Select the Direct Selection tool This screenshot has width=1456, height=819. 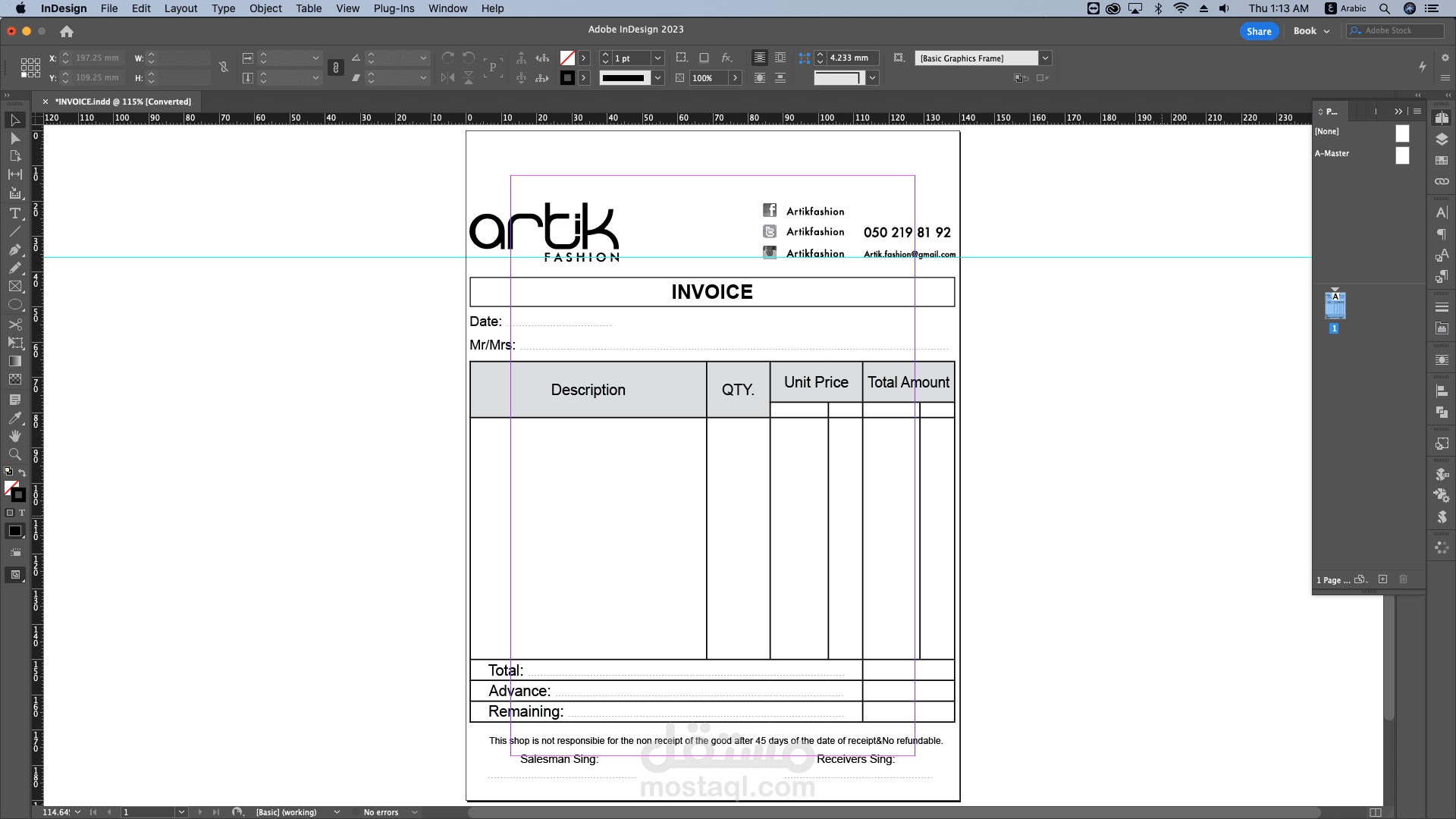click(x=14, y=138)
